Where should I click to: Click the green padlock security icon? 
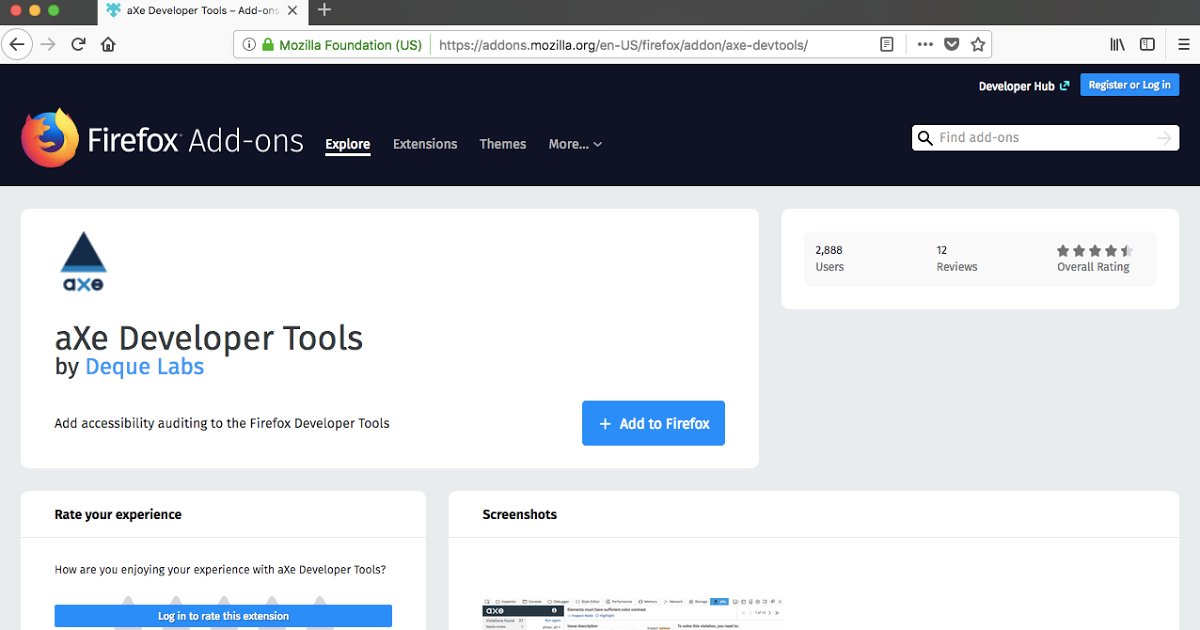coord(267,45)
